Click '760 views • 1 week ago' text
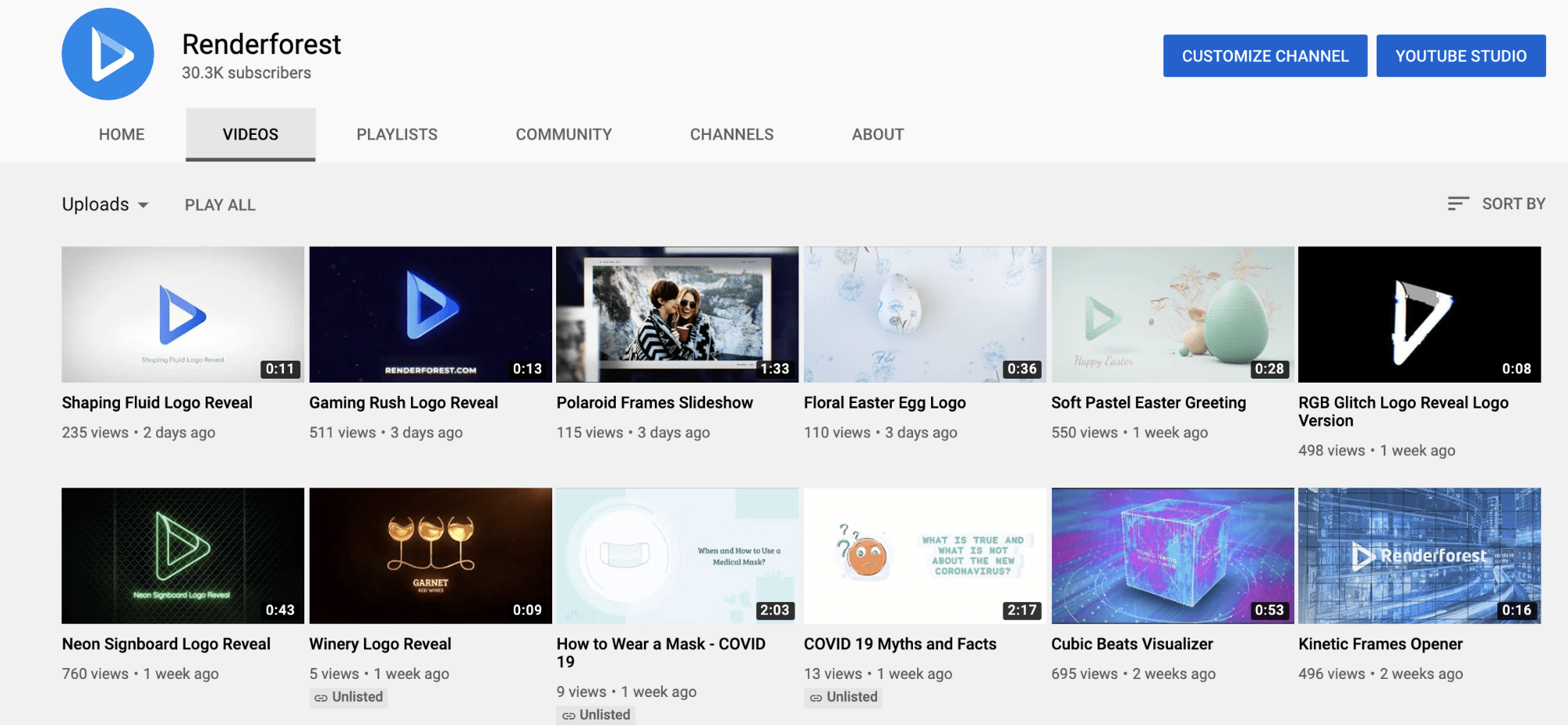Image resolution: width=1568 pixels, height=726 pixels. coord(140,674)
